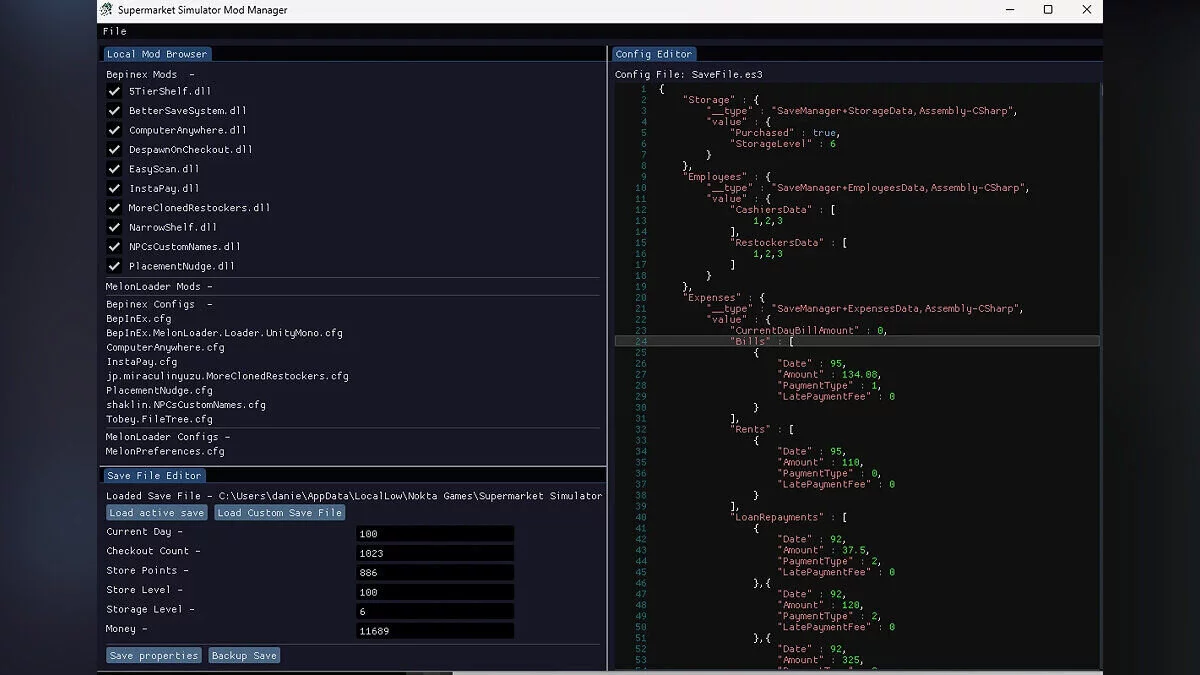This screenshot has width=1200, height=675.
Task: Click Save properties button
Action: coord(154,656)
